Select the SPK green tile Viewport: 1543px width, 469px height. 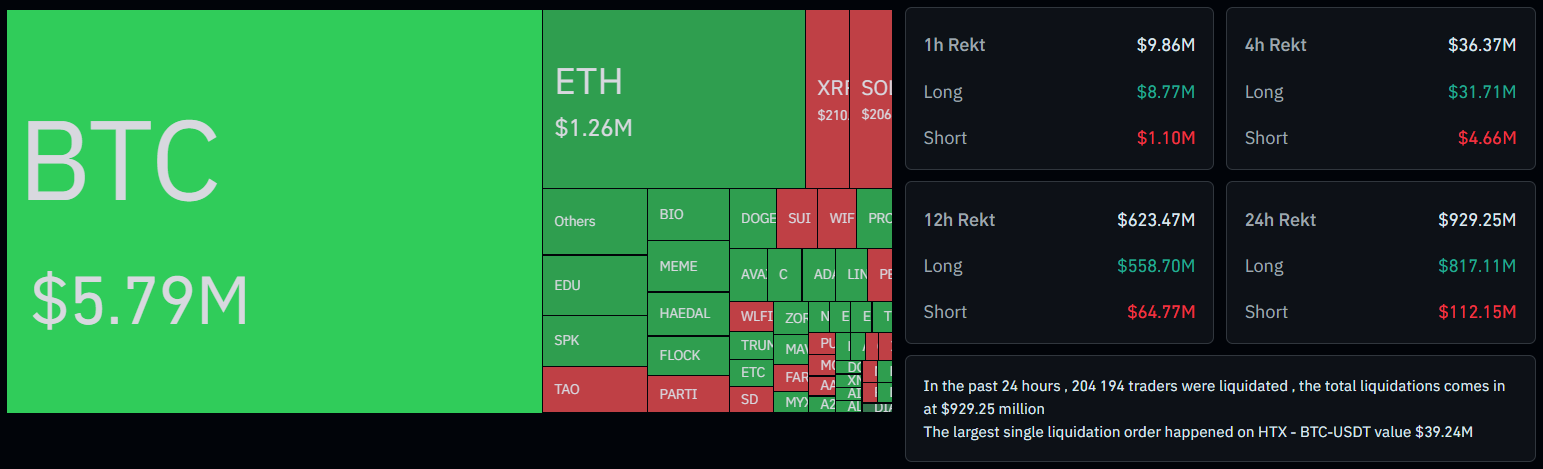[594, 340]
